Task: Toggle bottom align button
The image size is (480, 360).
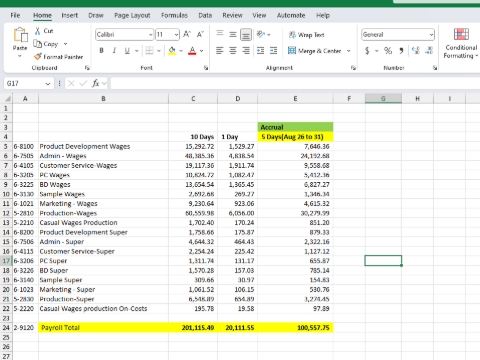Action: click(x=246, y=34)
